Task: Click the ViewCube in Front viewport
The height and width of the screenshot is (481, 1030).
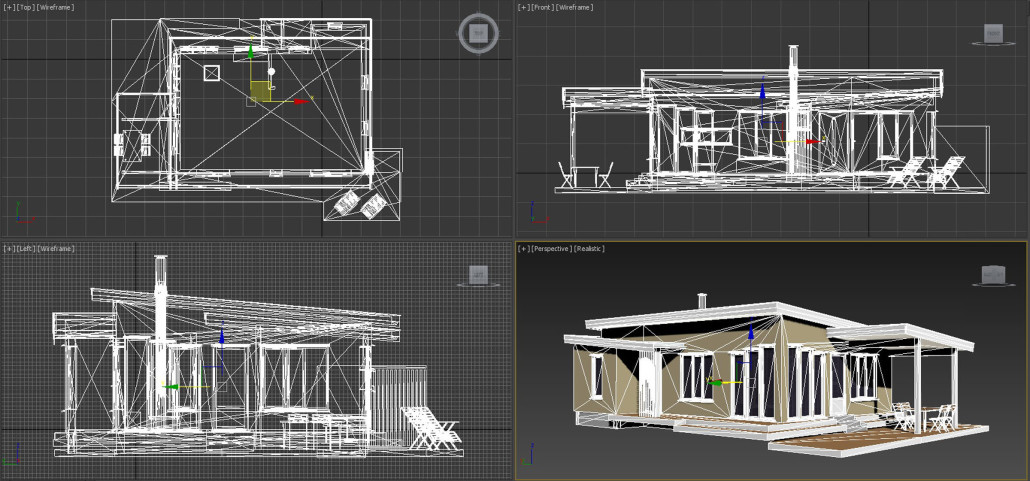Action: (993, 33)
